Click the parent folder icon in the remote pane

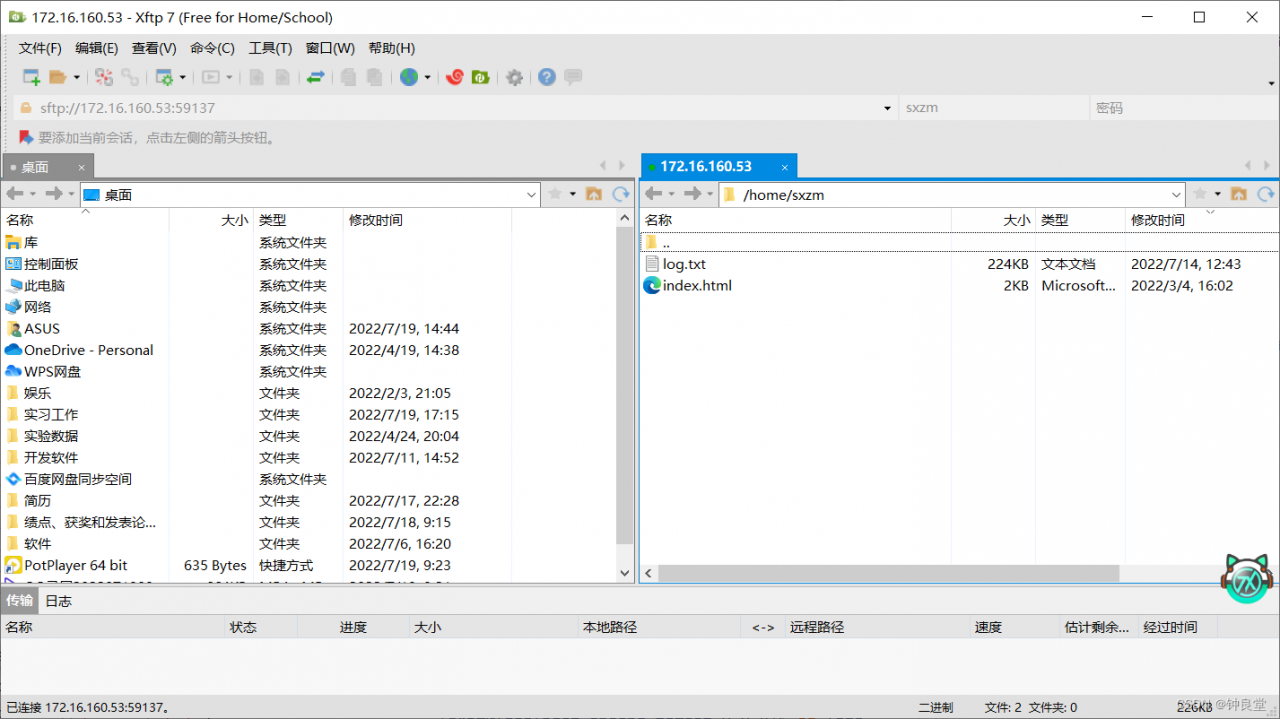1239,194
